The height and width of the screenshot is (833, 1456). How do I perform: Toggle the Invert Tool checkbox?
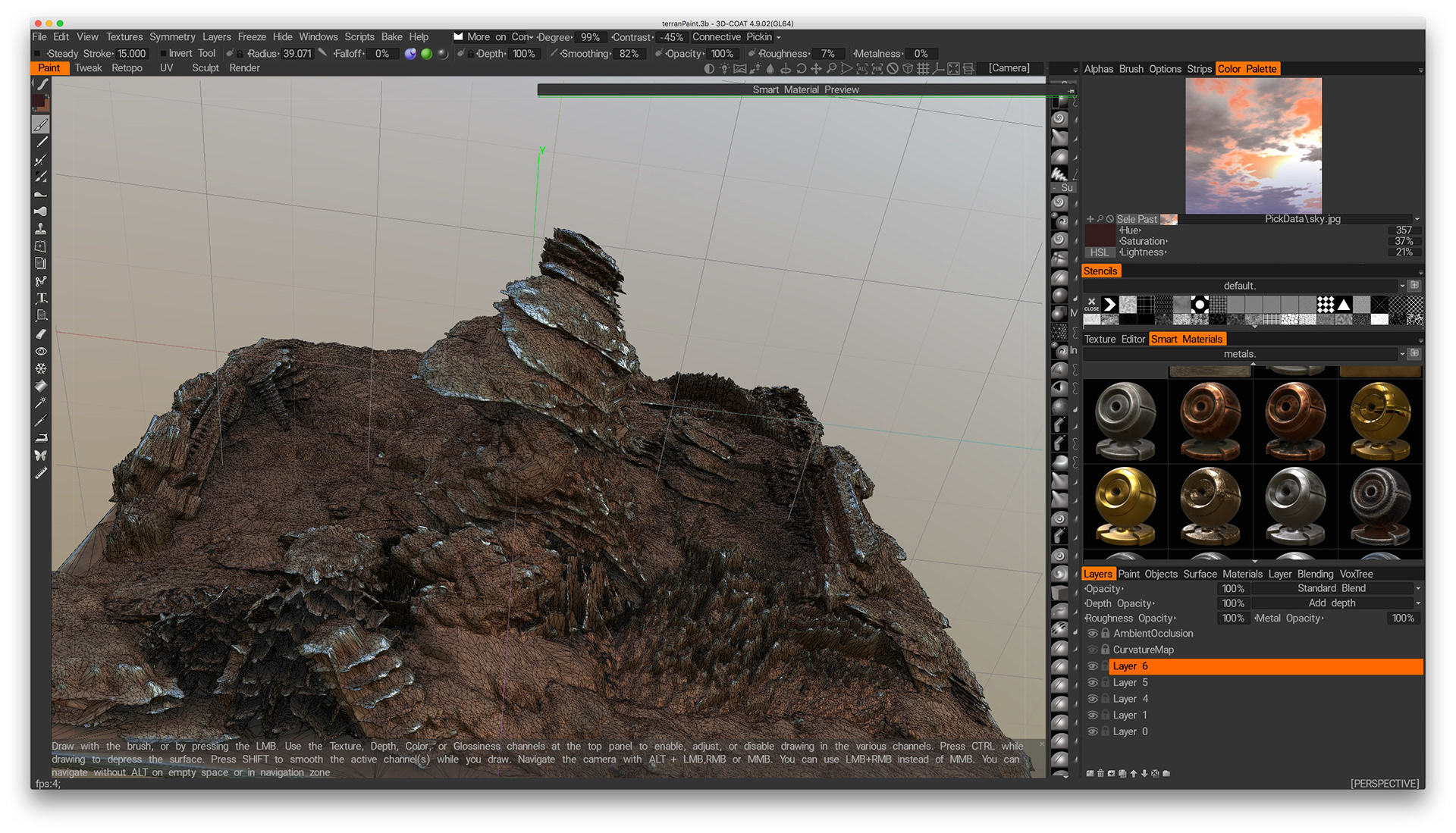(x=164, y=54)
